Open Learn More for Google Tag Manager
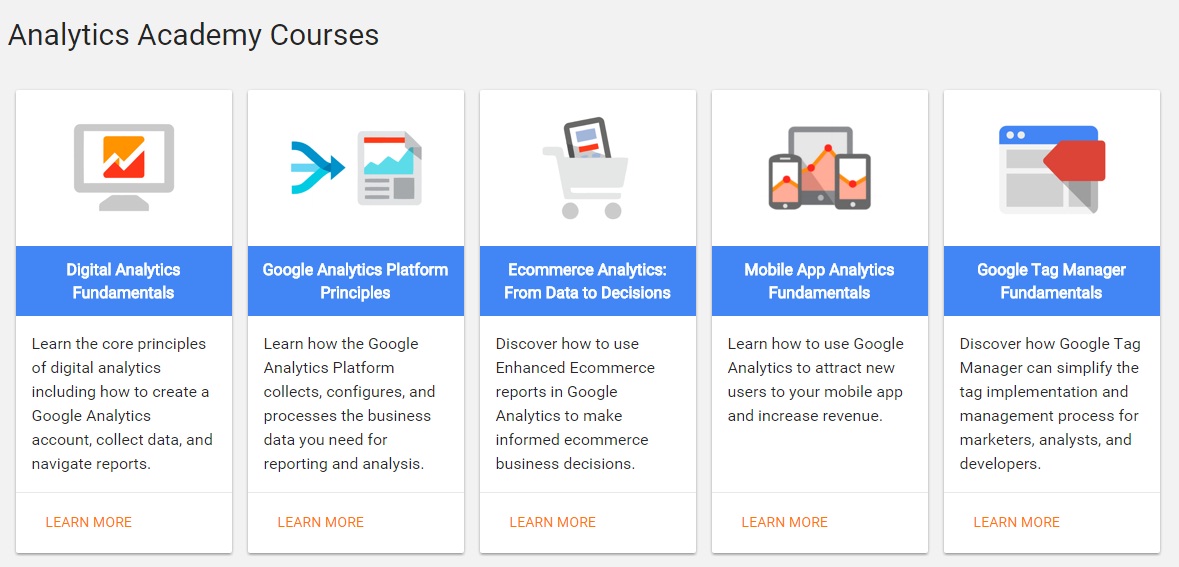Image resolution: width=1179 pixels, height=567 pixels. (1017, 522)
